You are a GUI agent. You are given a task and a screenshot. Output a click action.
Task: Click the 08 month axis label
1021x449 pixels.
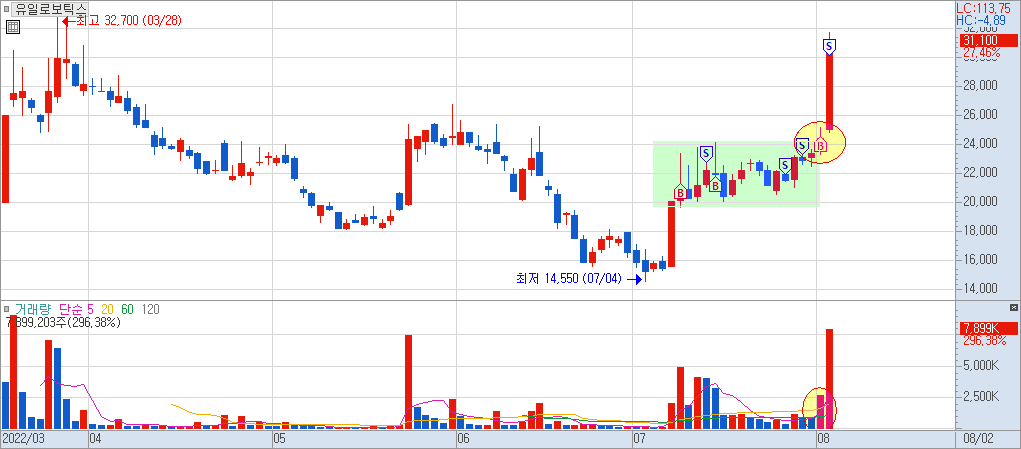coord(824,439)
